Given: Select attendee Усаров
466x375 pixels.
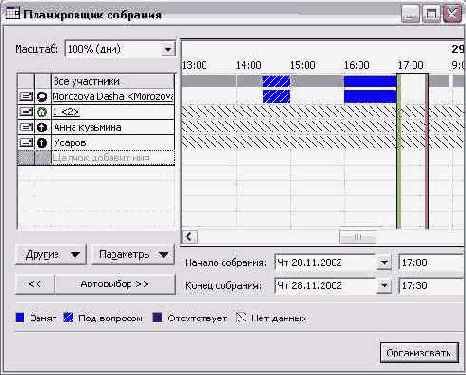Looking at the screenshot, I should 113,143.
